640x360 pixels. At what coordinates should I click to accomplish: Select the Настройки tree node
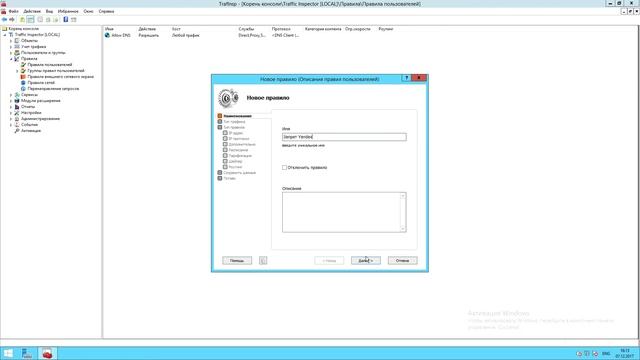point(31,113)
